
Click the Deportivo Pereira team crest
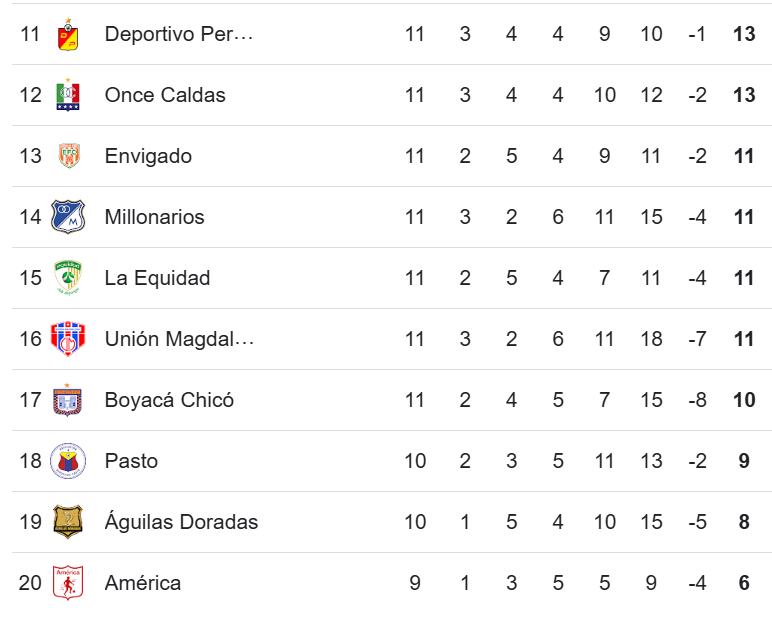68,34
